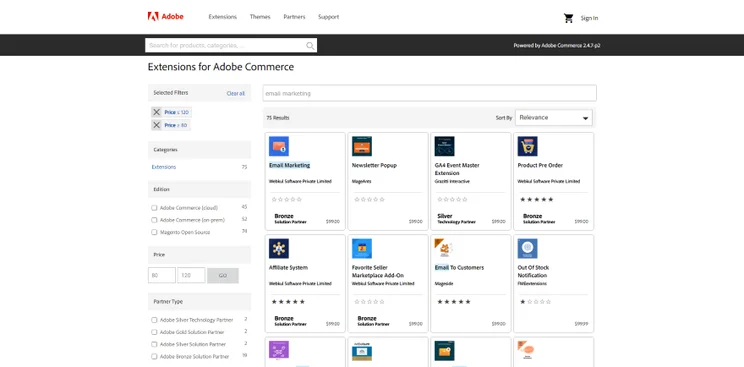This screenshot has width=744, height=367.
Task: Click the search magnifier icon
Action: click(310, 46)
